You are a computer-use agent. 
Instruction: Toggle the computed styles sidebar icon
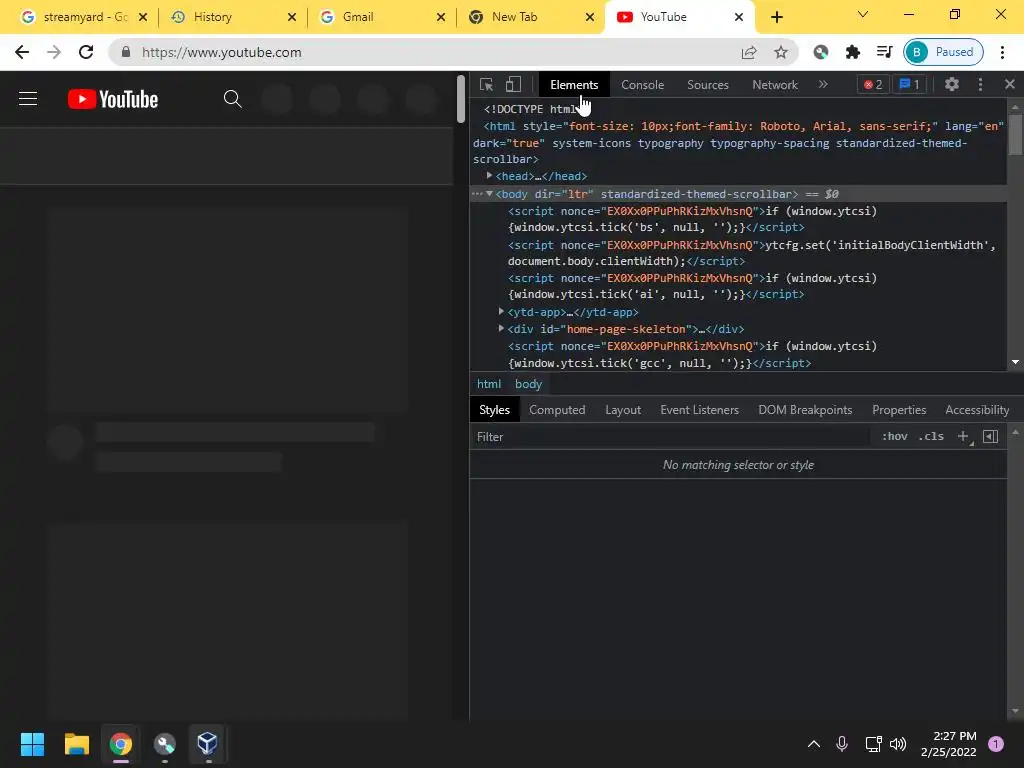991,436
